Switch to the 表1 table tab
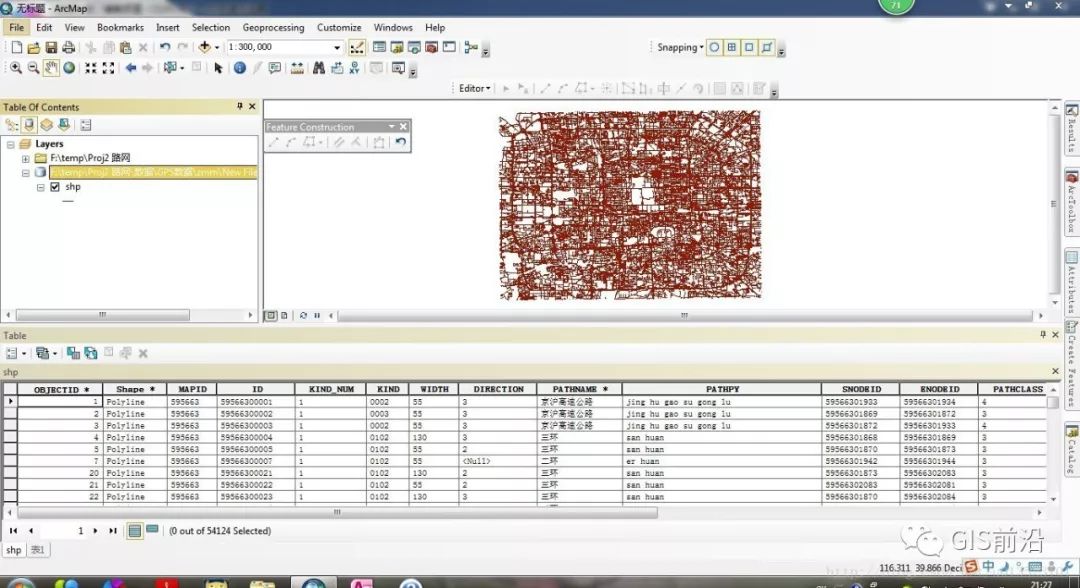1080x588 pixels. tap(37, 550)
